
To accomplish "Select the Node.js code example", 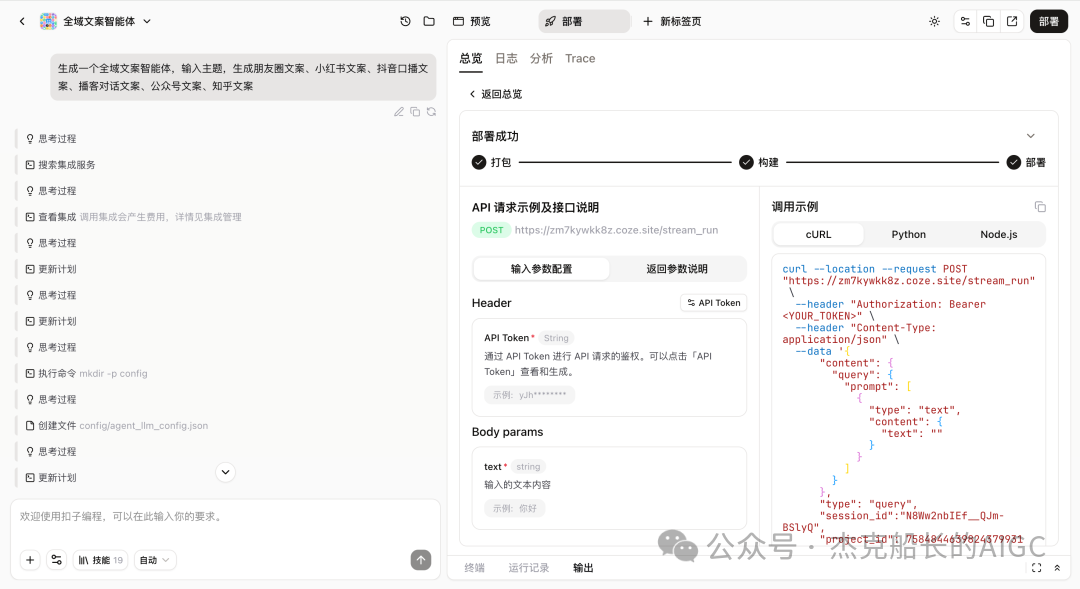I will pyautogui.click(x=999, y=234).
